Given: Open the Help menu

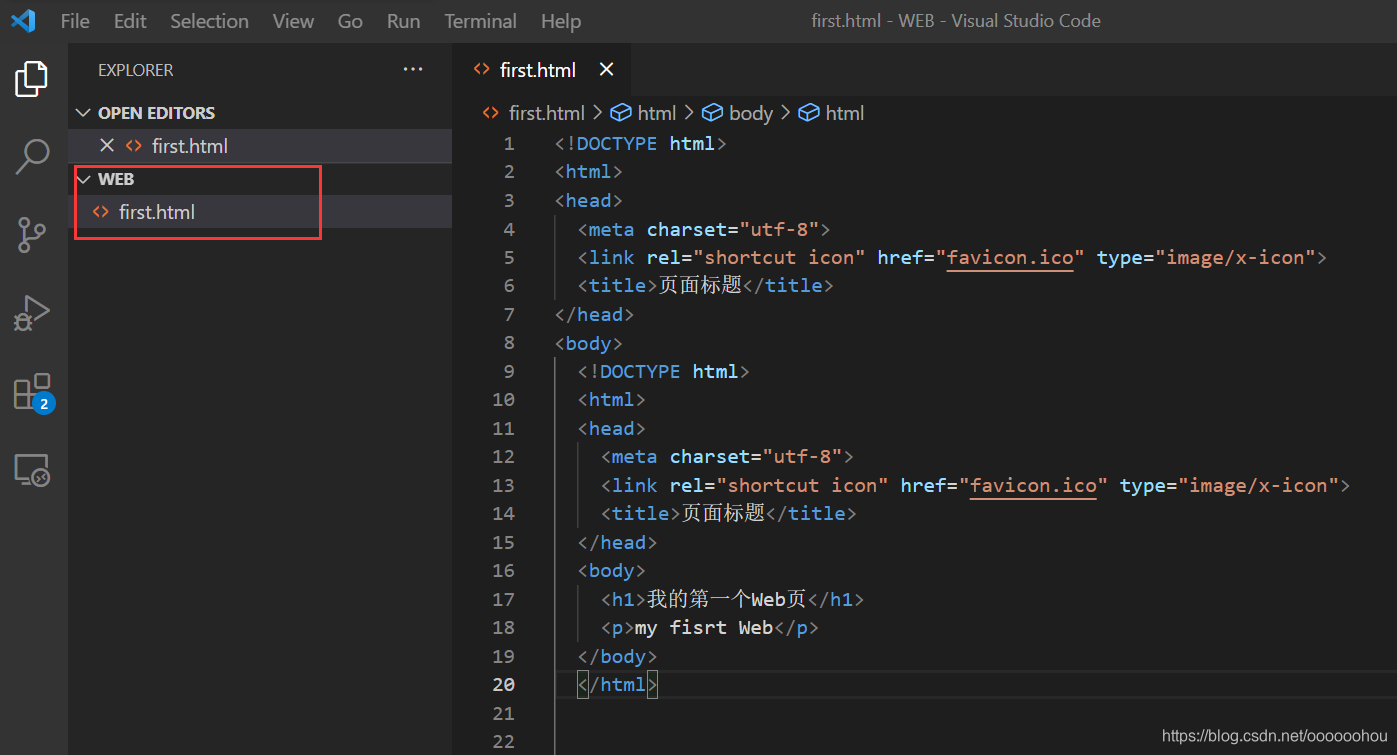Looking at the screenshot, I should click(561, 21).
